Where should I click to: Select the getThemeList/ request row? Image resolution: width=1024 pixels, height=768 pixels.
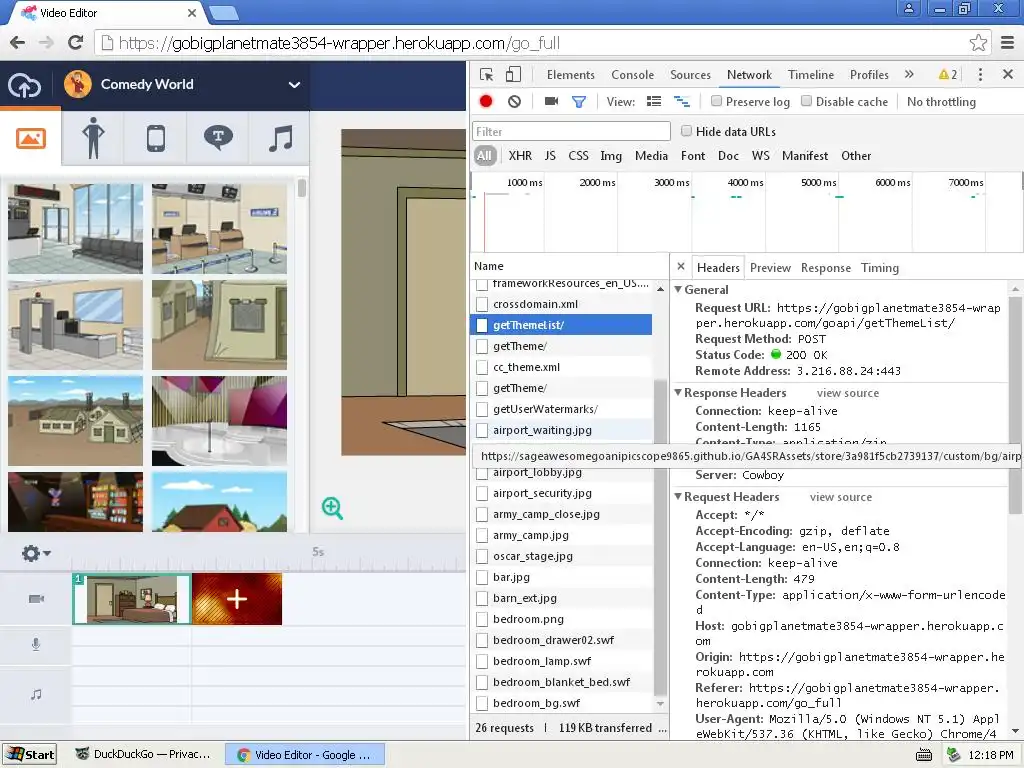coord(562,325)
